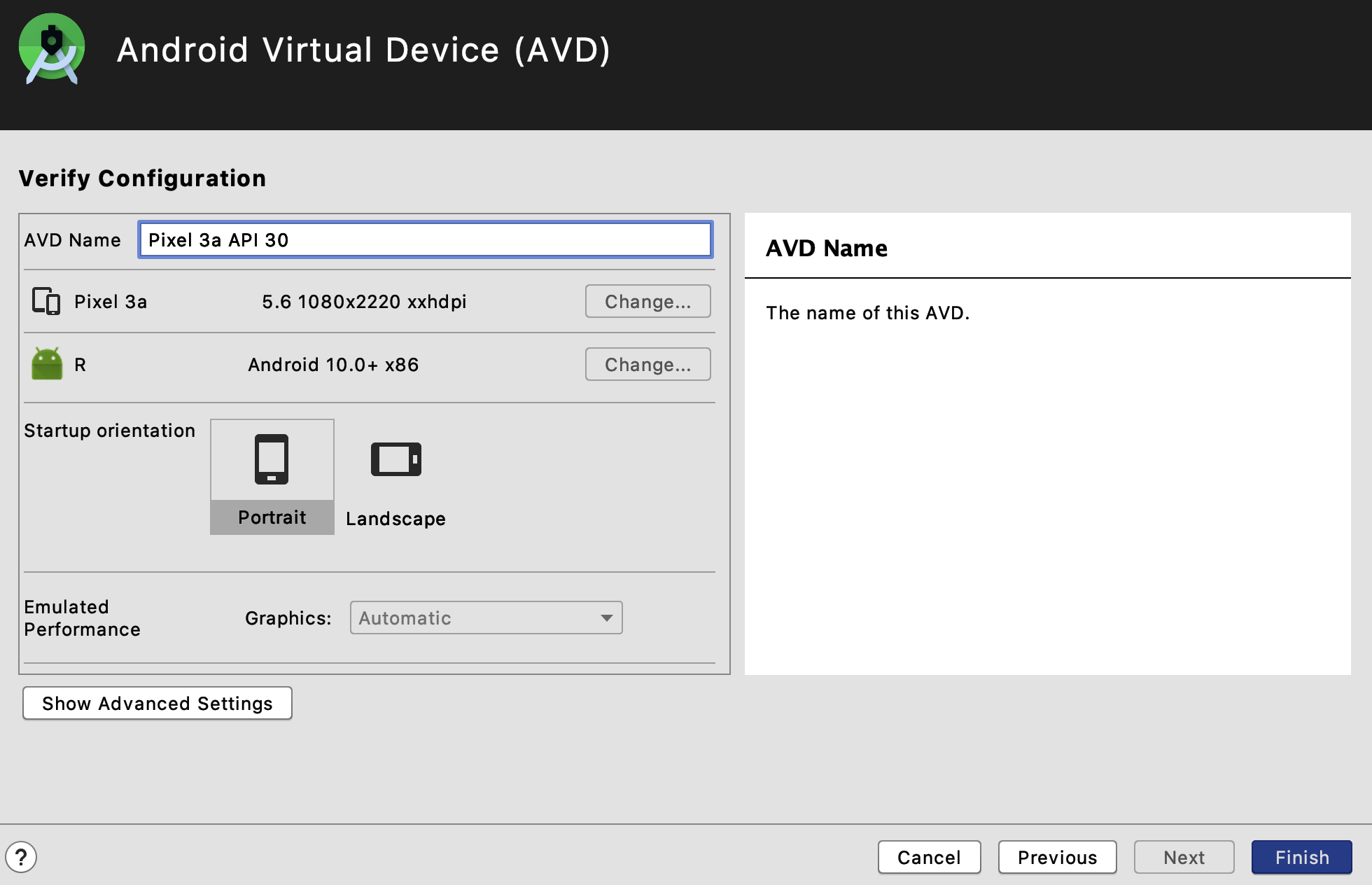The height and width of the screenshot is (885, 1372).
Task: Click the Finish button
Action: (1301, 858)
